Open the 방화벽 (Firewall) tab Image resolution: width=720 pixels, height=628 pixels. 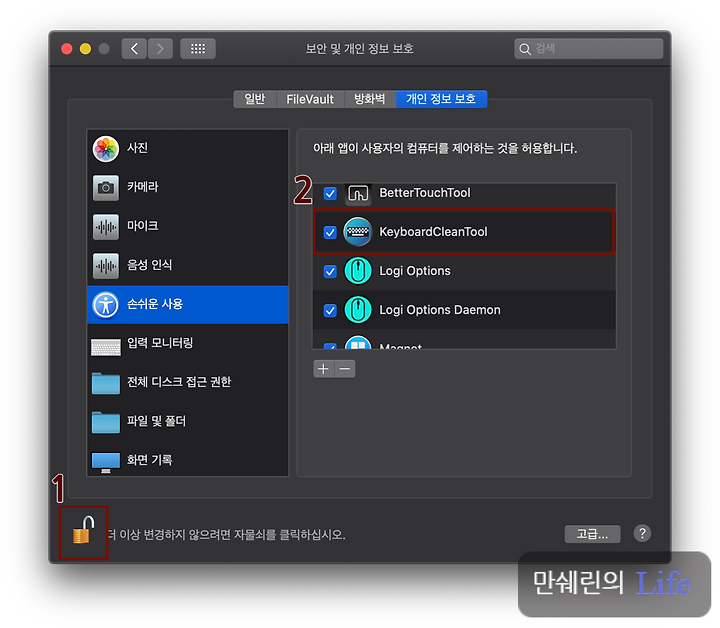click(370, 99)
